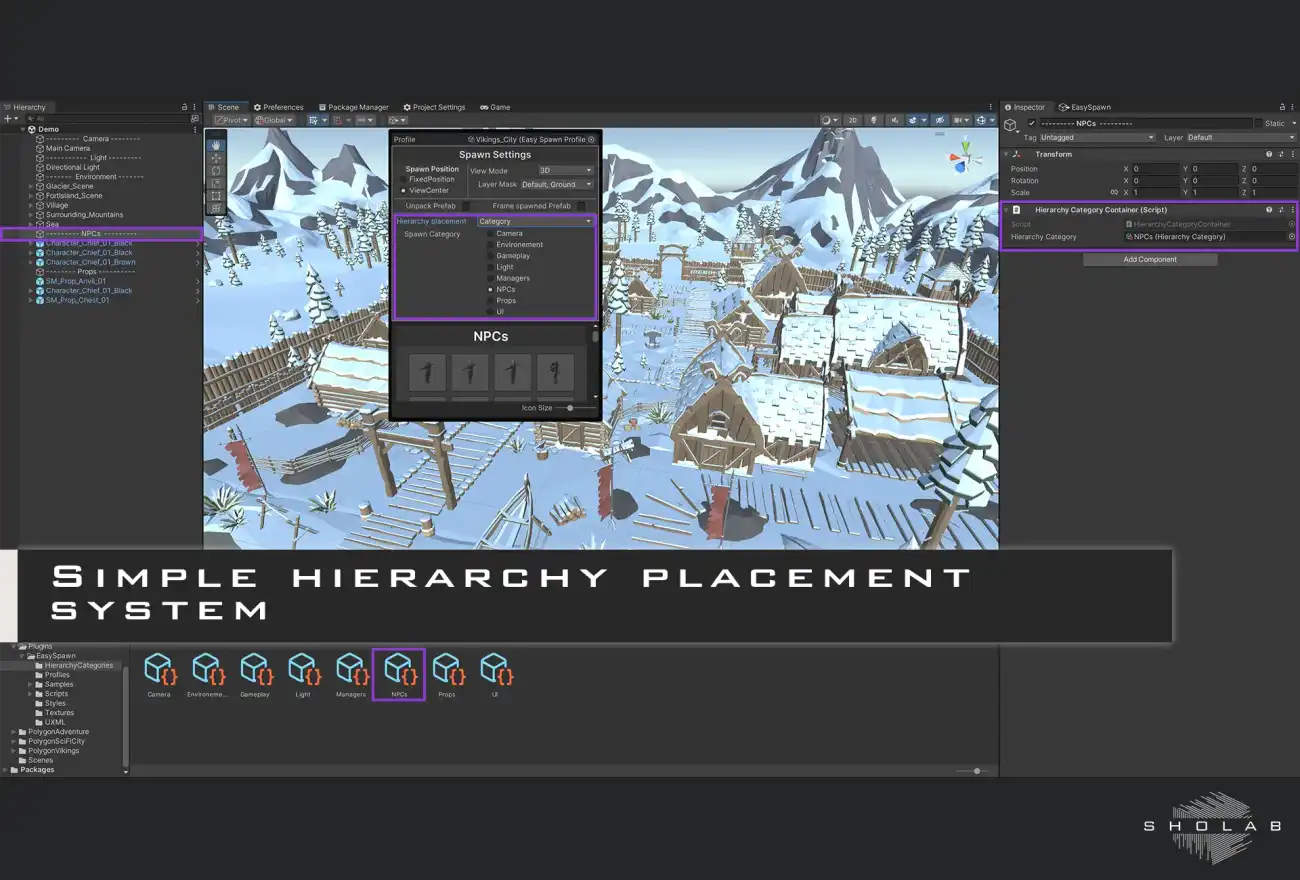
Task: Lock the Hierarchy panel
Action: (x=184, y=107)
